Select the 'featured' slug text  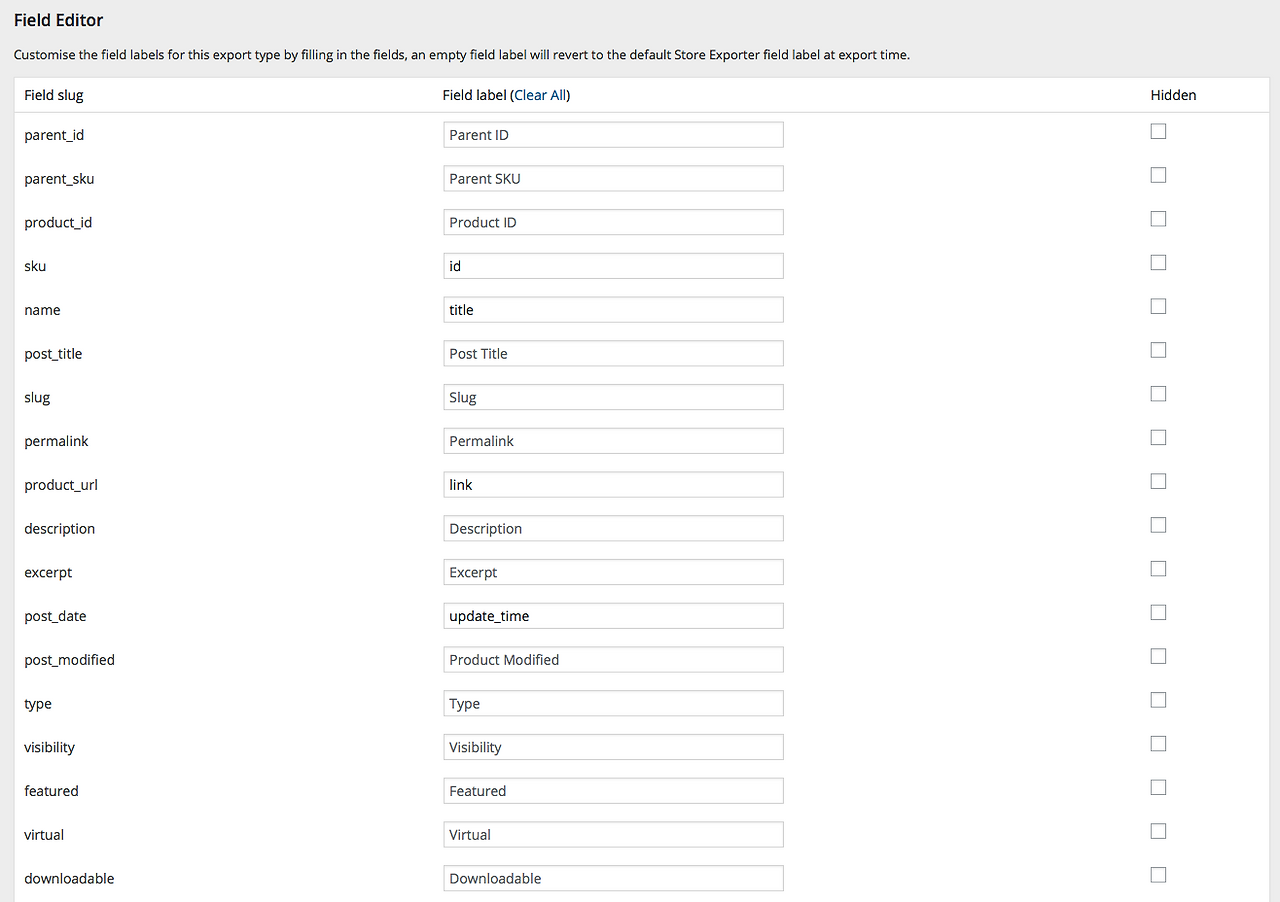[51, 791]
